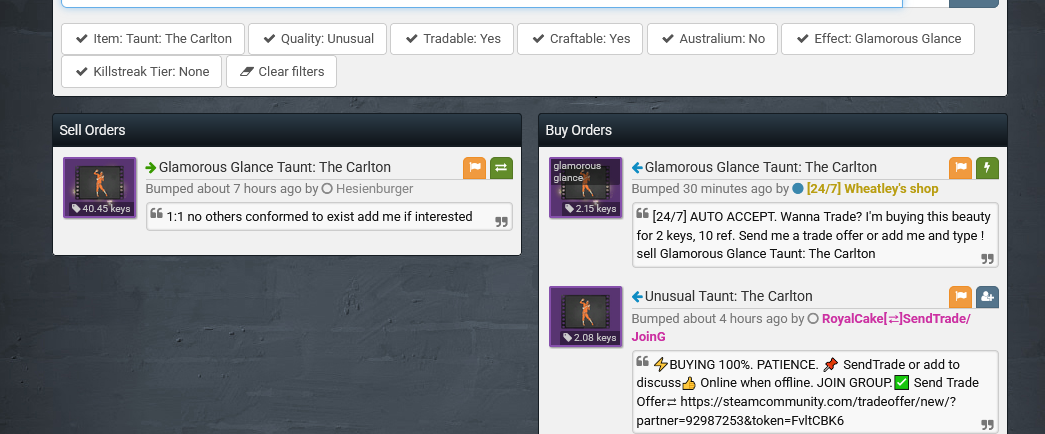Screen dimensions: 1045x434
Task: Click blue arrow icon before Unusual Taunt title
Action: 637,296
